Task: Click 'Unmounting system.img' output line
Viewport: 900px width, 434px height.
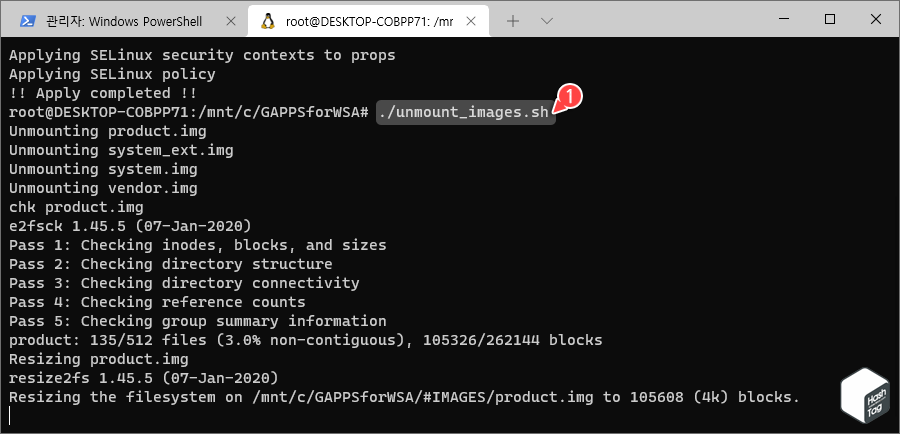Action: coord(103,169)
